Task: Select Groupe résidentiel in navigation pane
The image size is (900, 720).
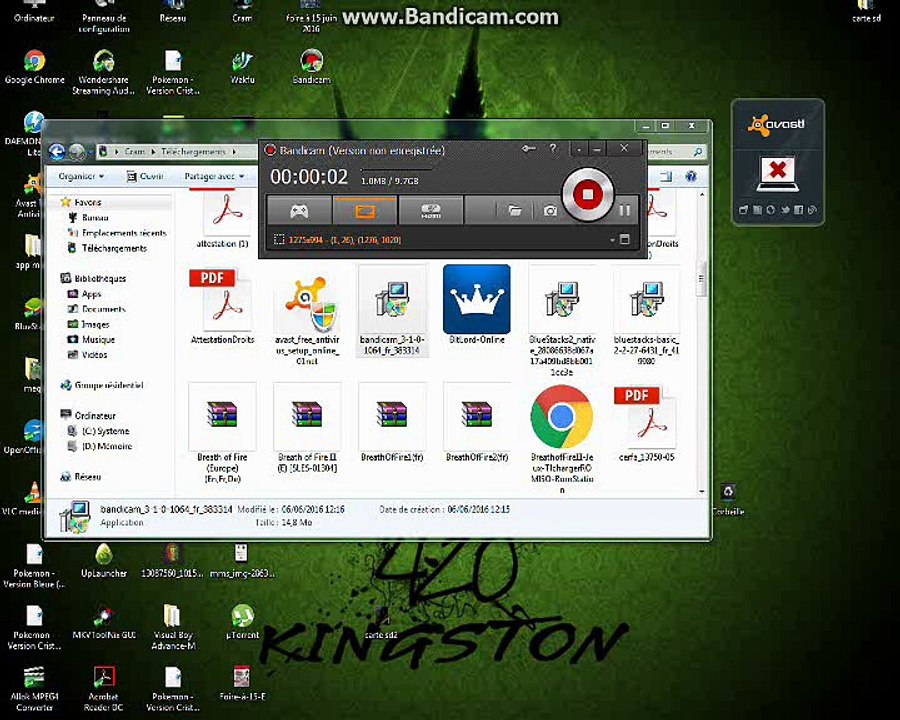Action: click(x=108, y=385)
